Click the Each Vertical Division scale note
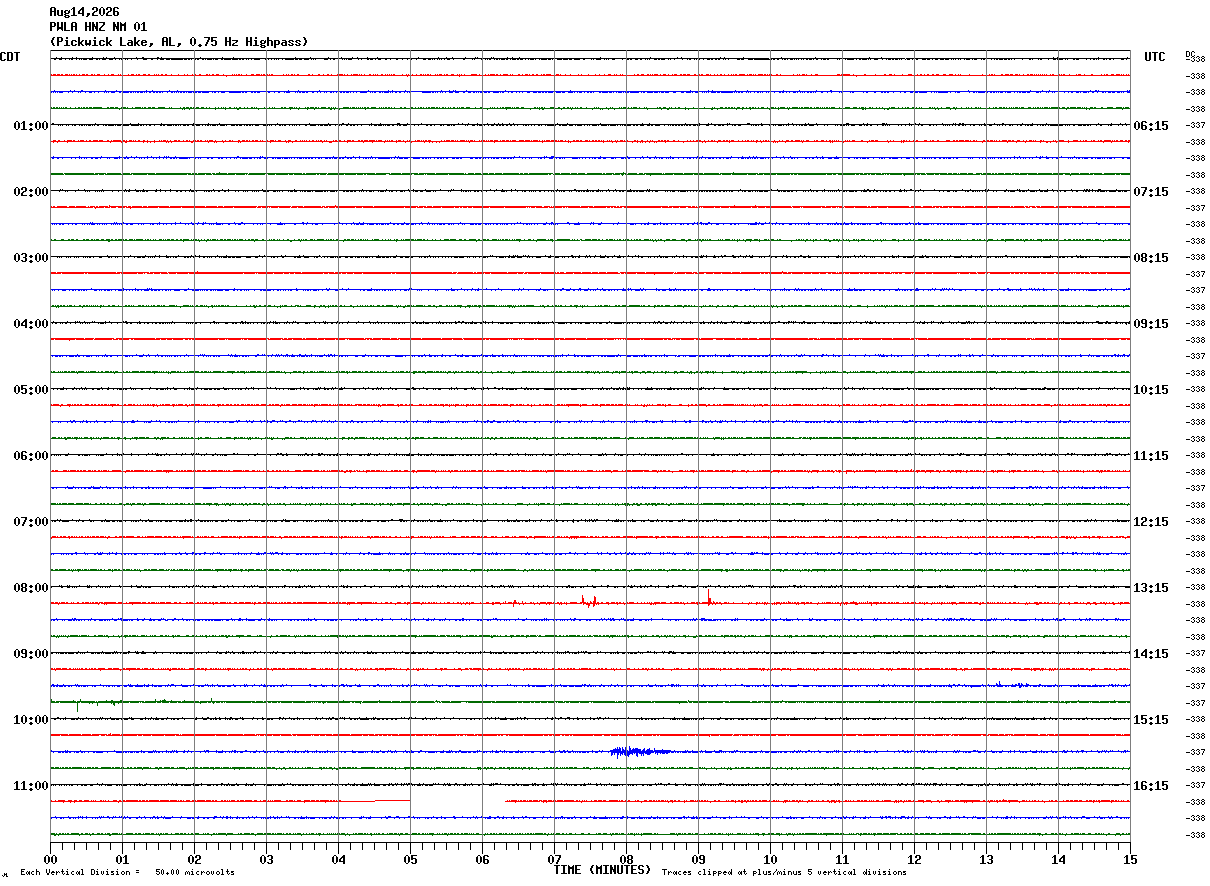 pos(128,872)
